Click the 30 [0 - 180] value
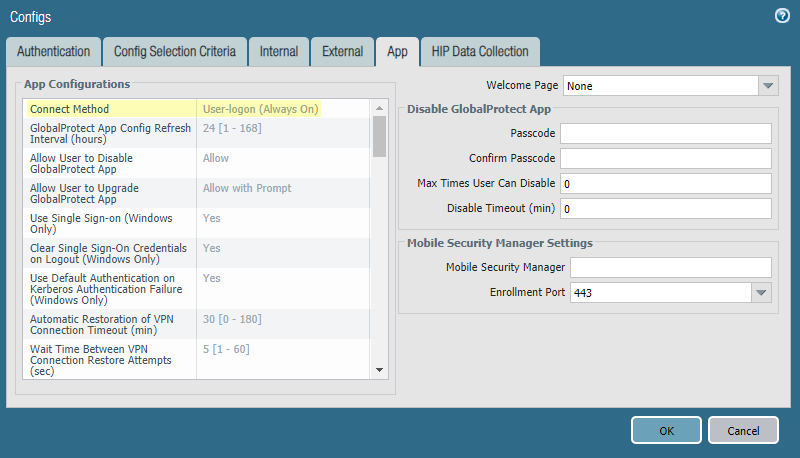This screenshot has width=800, height=458. click(232, 319)
